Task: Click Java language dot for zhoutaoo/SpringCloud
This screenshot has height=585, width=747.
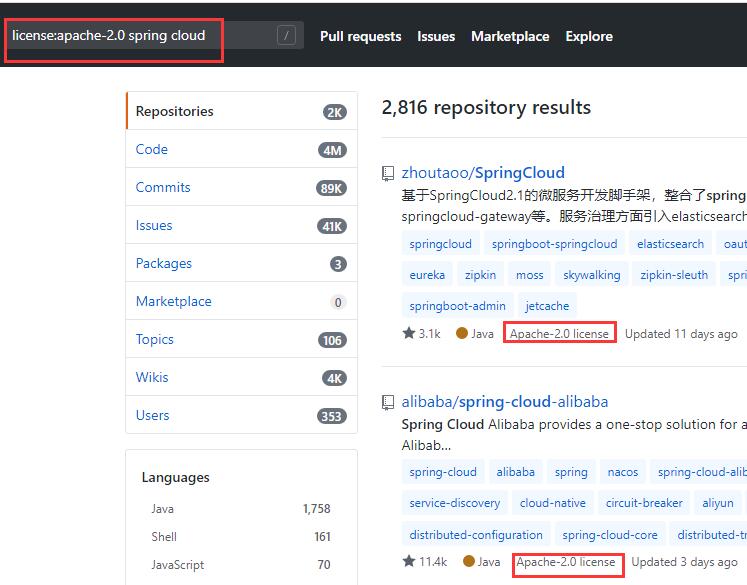Action: pyautogui.click(x=462, y=333)
